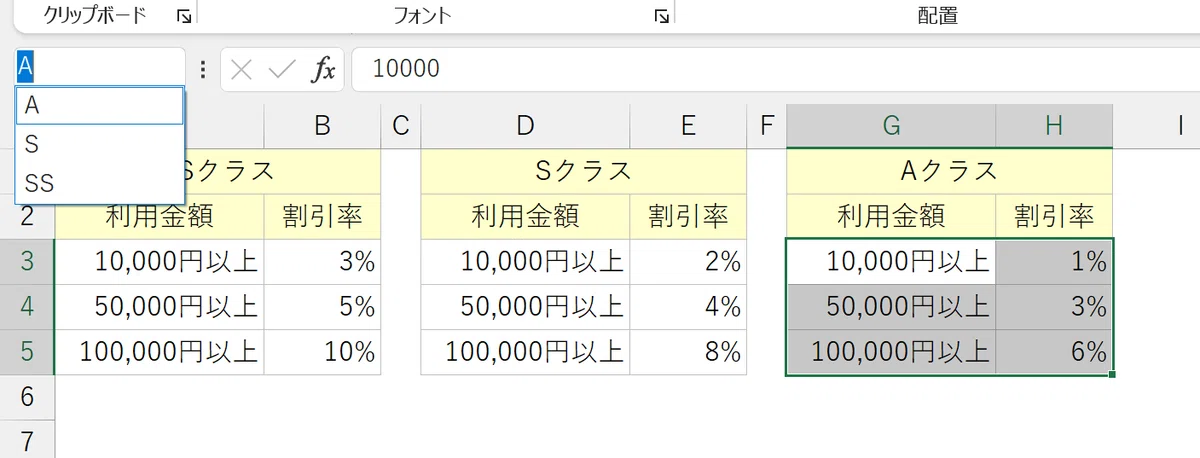Click the cancel X icon in formula bar
Image resolution: width=1200 pixels, height=458 pixels.
tap(241, 69)
